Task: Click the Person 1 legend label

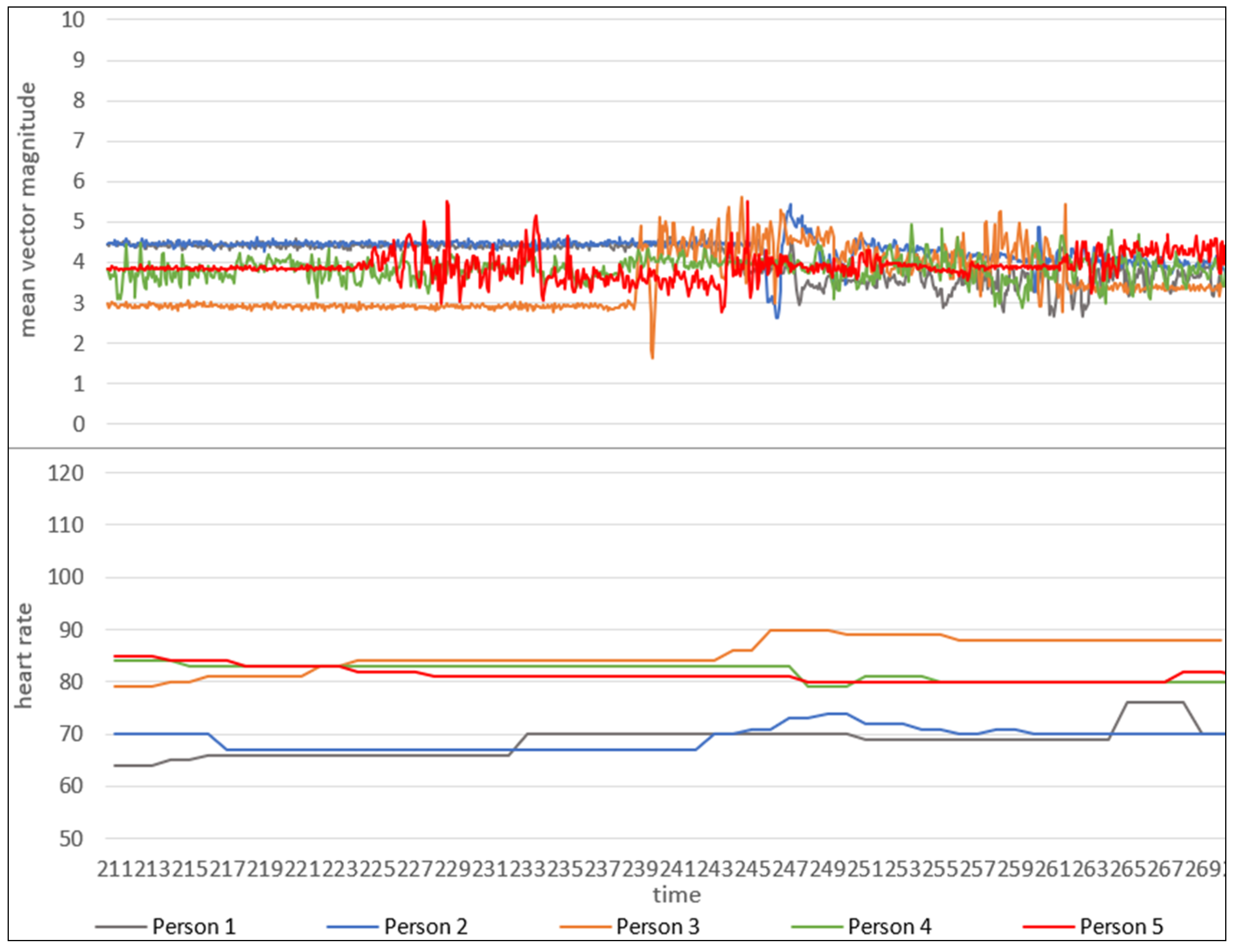Action: pos(193,927)
